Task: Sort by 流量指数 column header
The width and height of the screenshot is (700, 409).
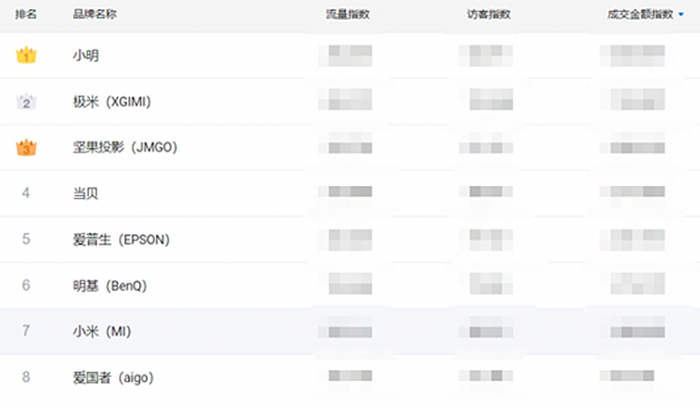Action: pos(348,14)
